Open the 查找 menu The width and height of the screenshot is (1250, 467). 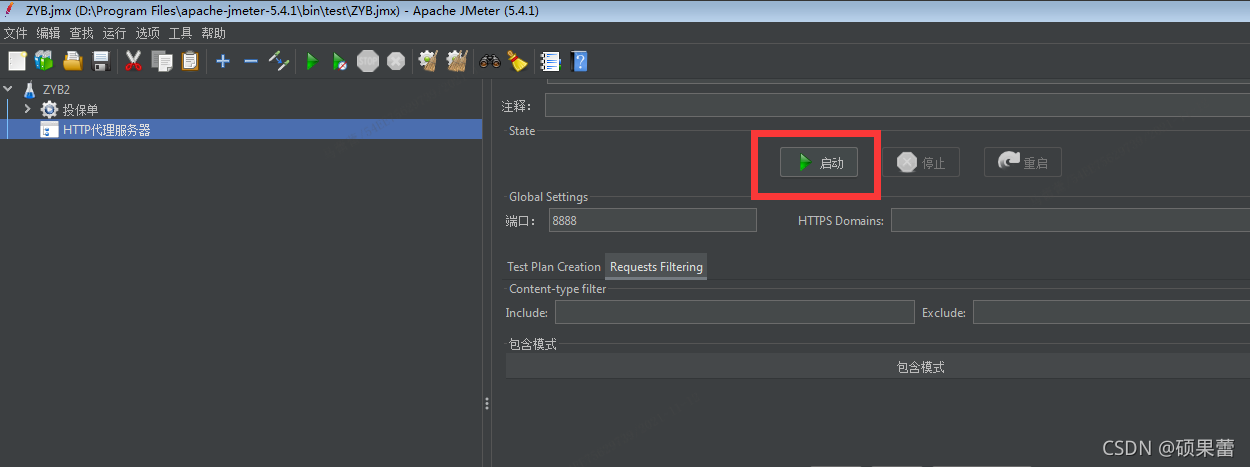click(81, 33)
